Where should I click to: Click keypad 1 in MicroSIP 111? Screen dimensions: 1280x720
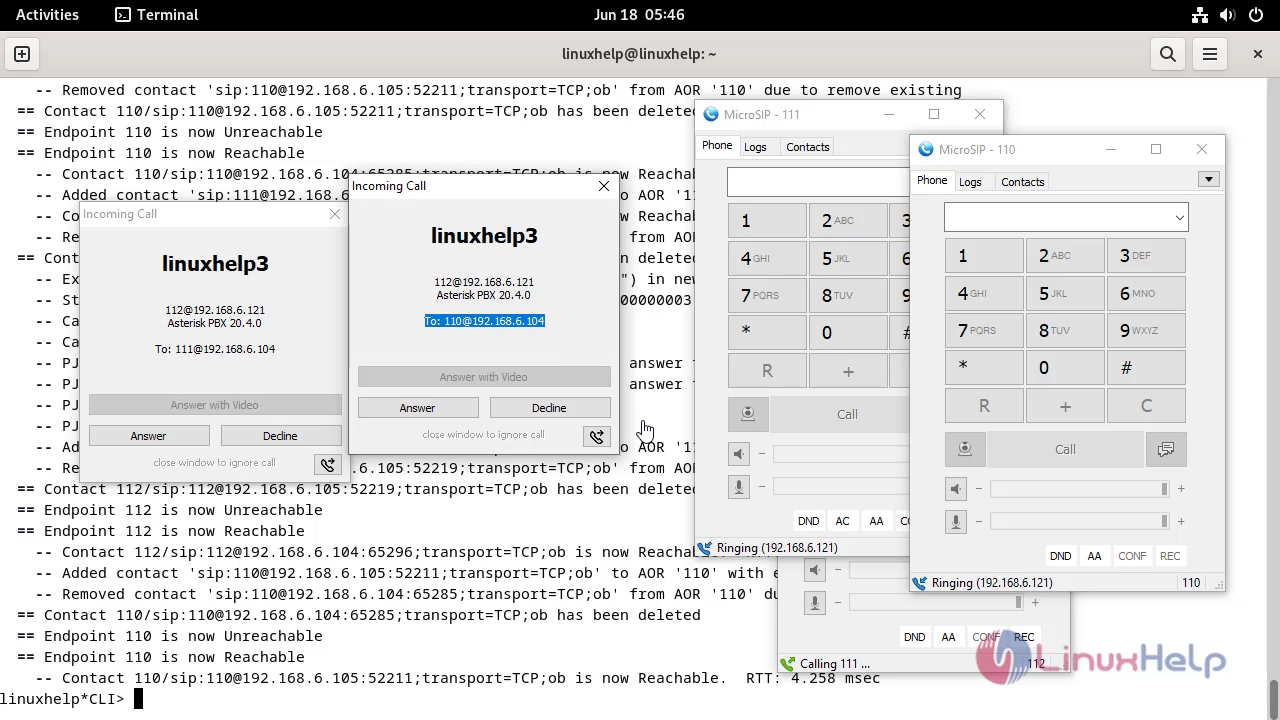(x=767, y=221)
